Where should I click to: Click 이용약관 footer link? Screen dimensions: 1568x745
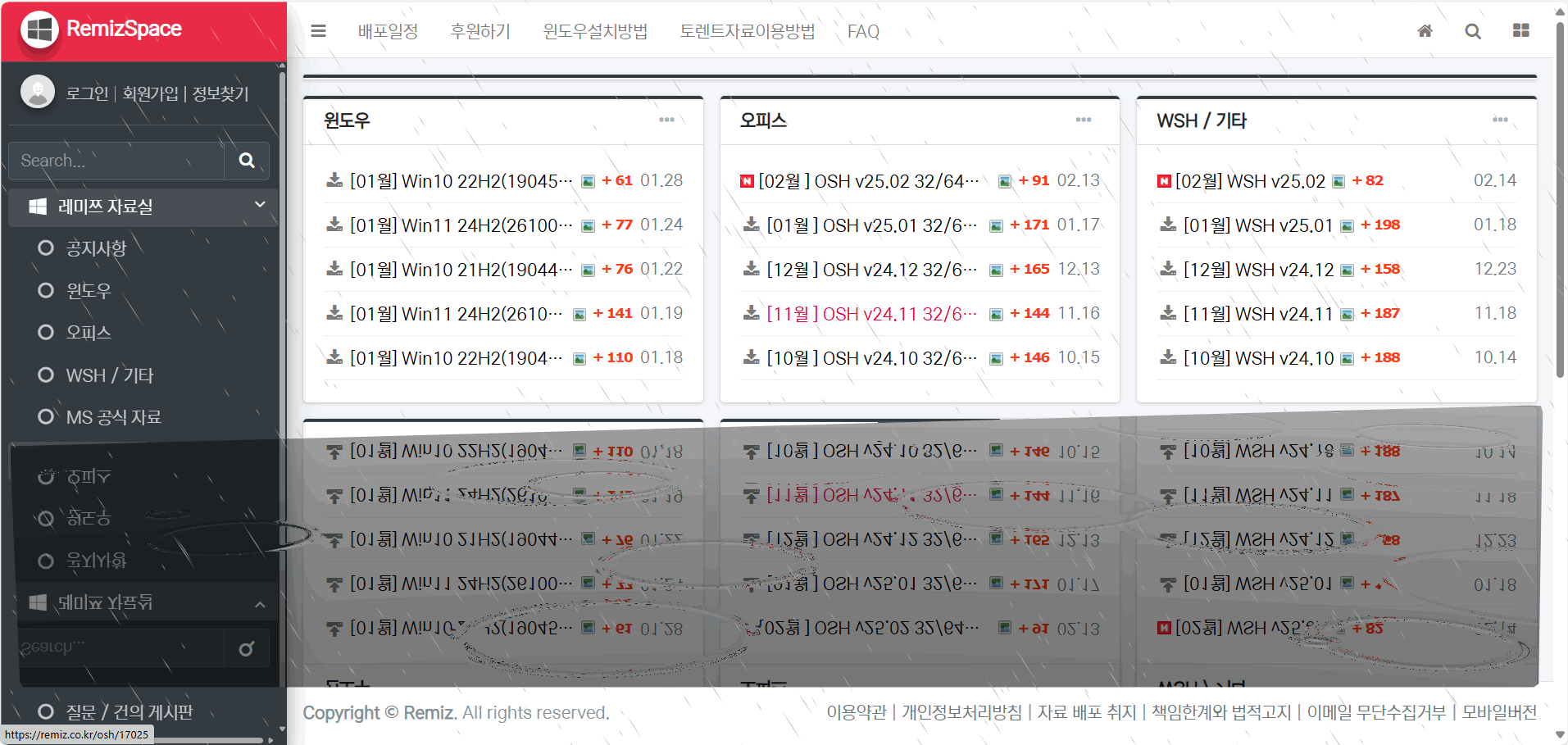[x=857, y=712]
